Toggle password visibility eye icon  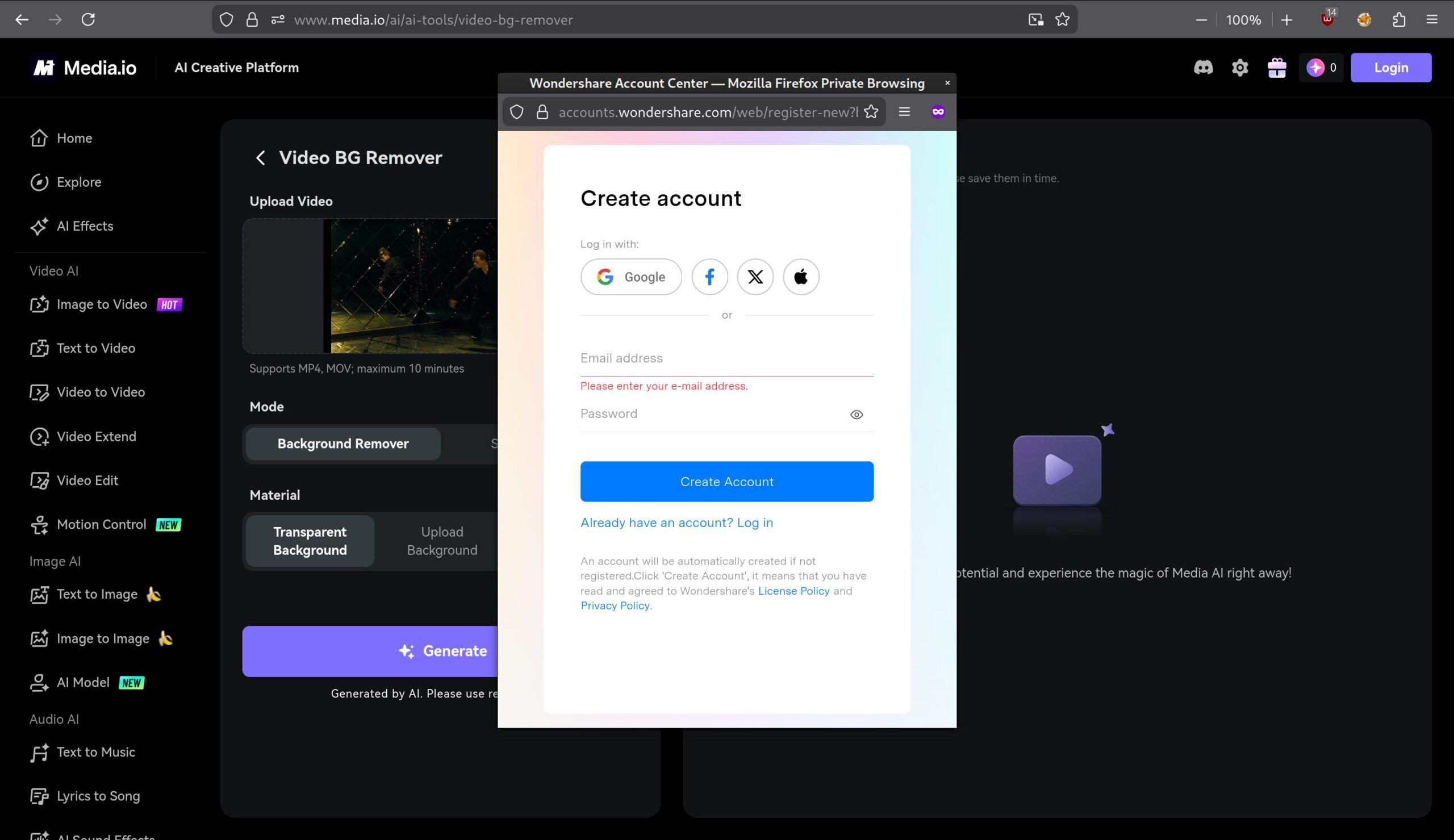point(856,414)
